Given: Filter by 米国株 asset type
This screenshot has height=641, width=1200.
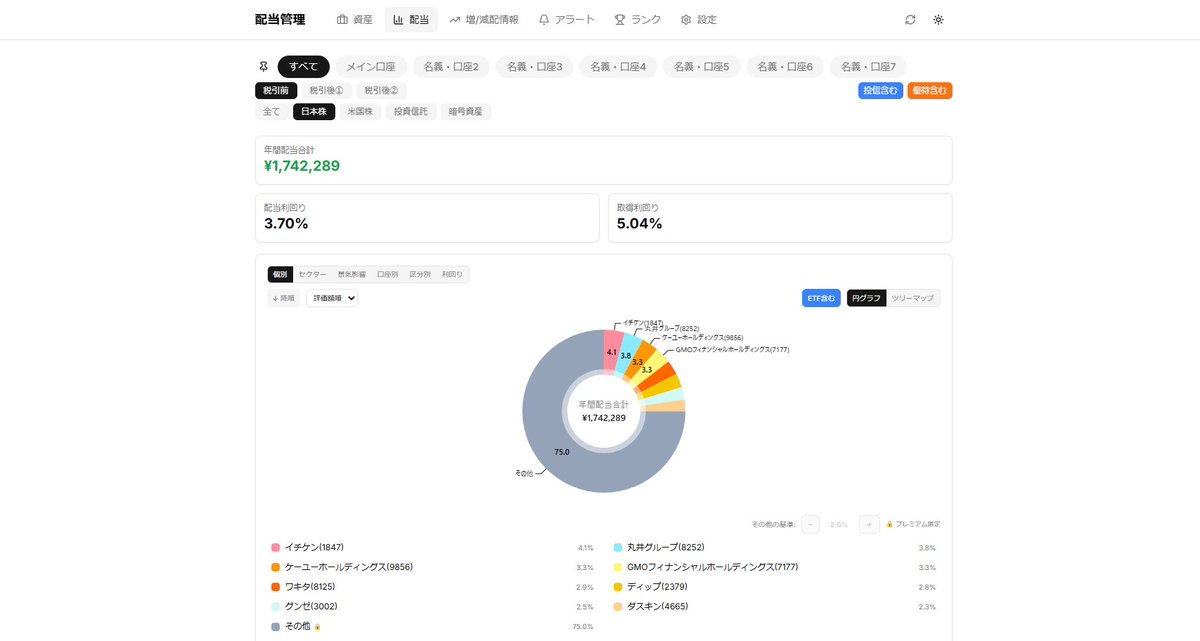Looking at the screenshot, I should 360,112.
